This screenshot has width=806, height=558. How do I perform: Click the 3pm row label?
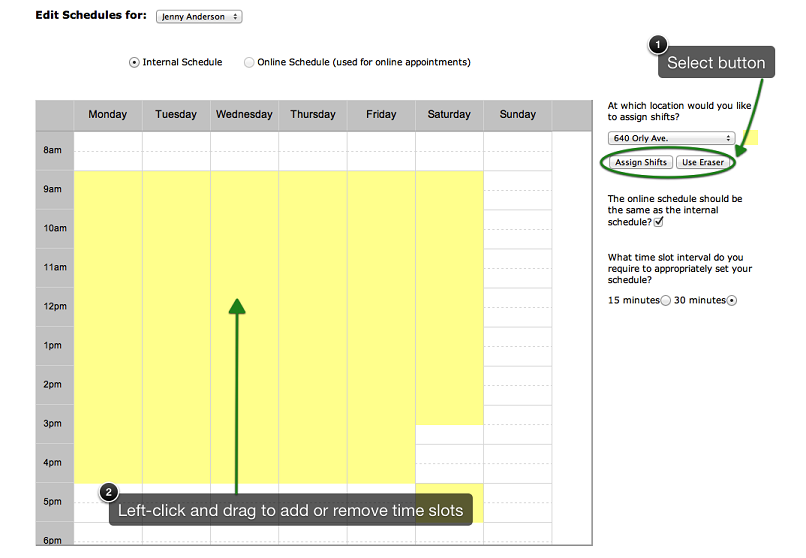(54, 424)
